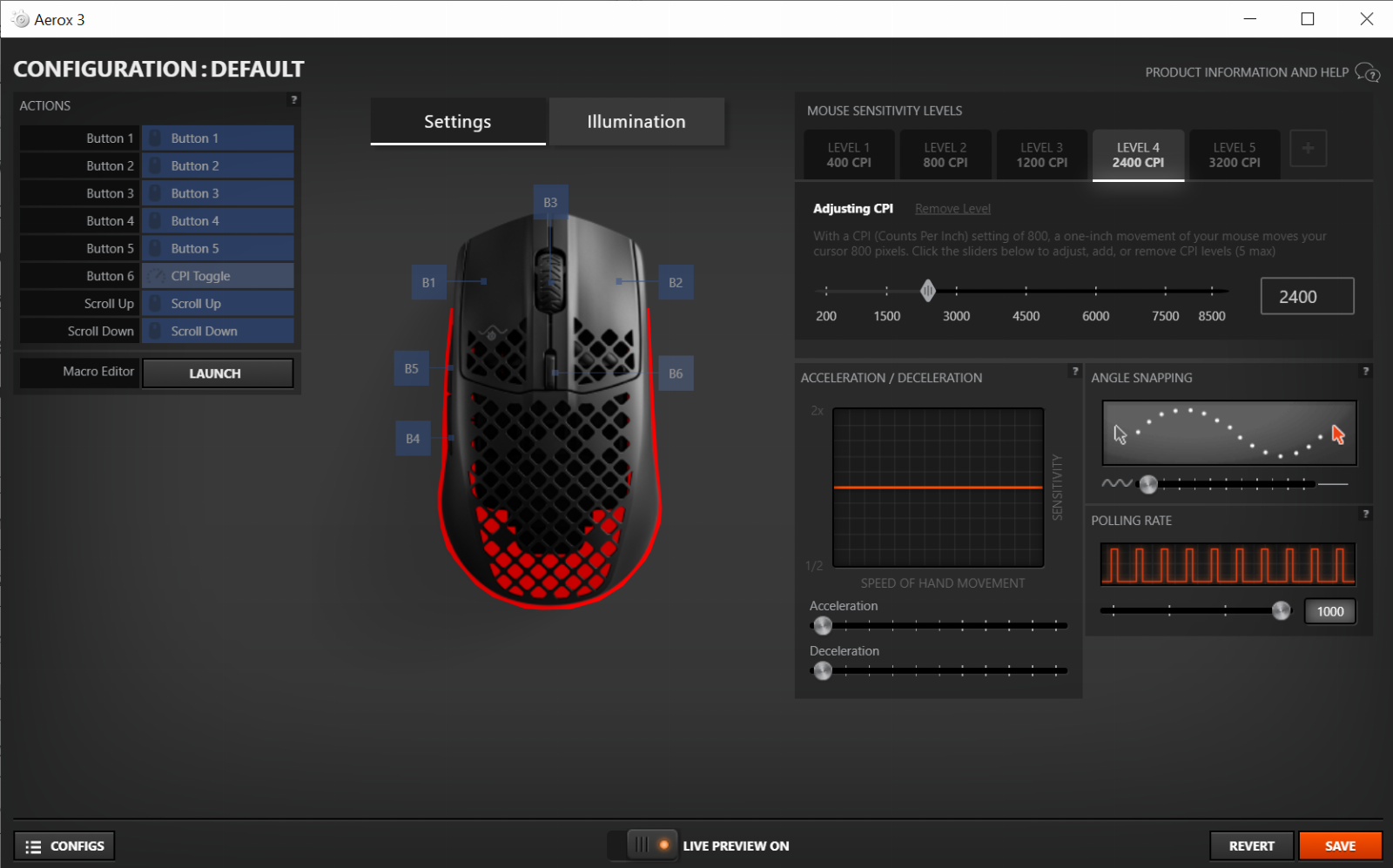This screenshot has width=1393, height=868.
Task: Select B1 marker on mouse diagram
Action: coord(428,282)
